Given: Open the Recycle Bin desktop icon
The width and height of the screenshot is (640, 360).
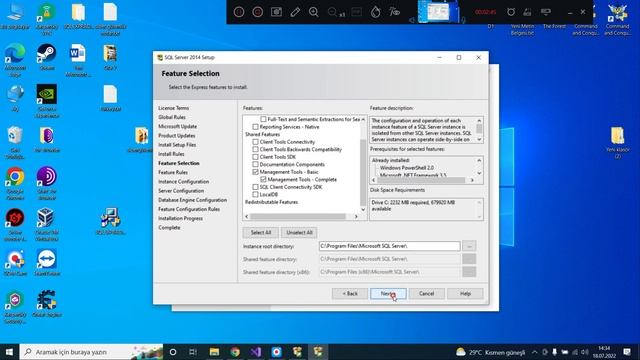Looking at the screenshot, I should [15, 142].
